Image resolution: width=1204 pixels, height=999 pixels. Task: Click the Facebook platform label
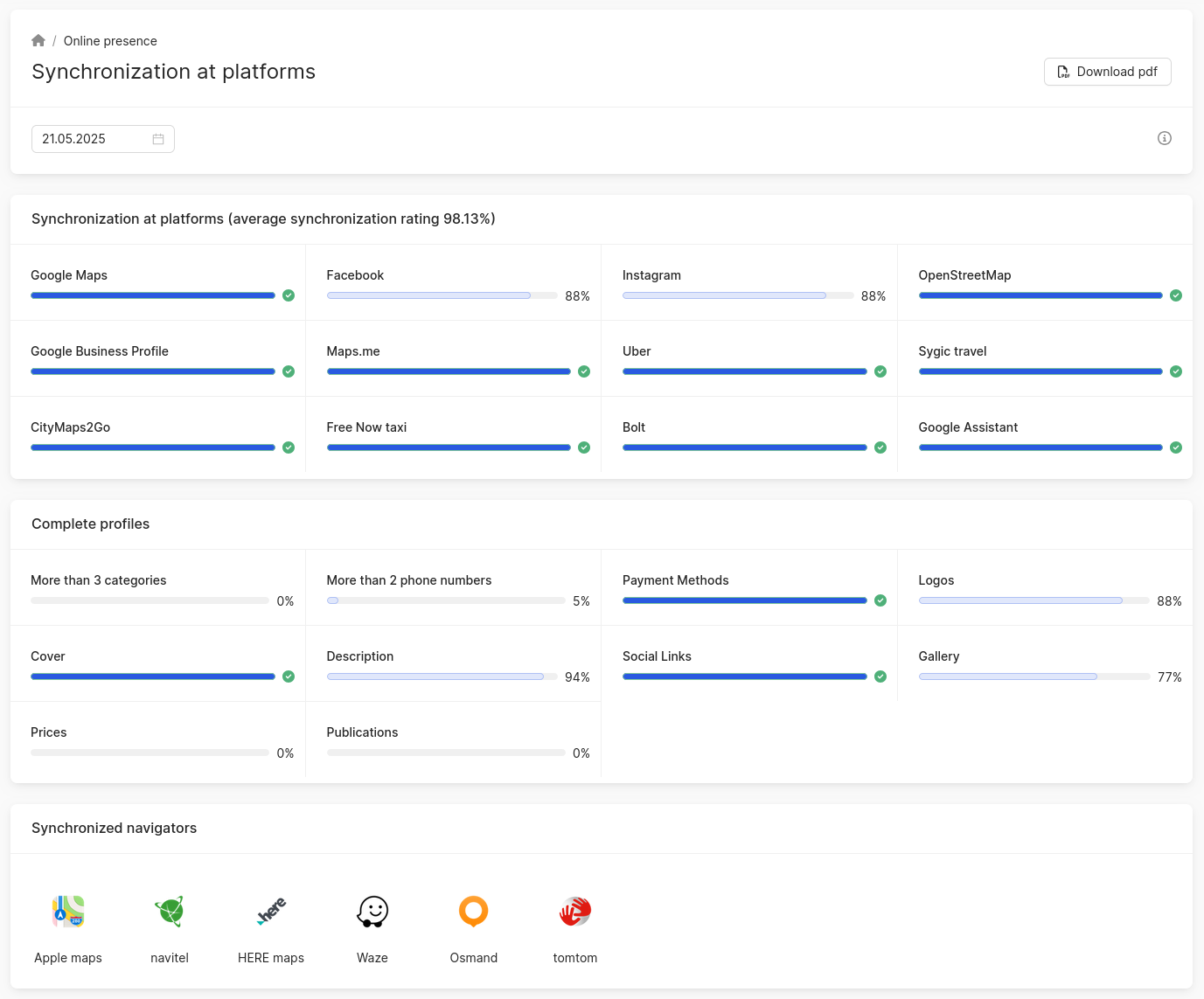pyautogui.click(x=355, y=275)
